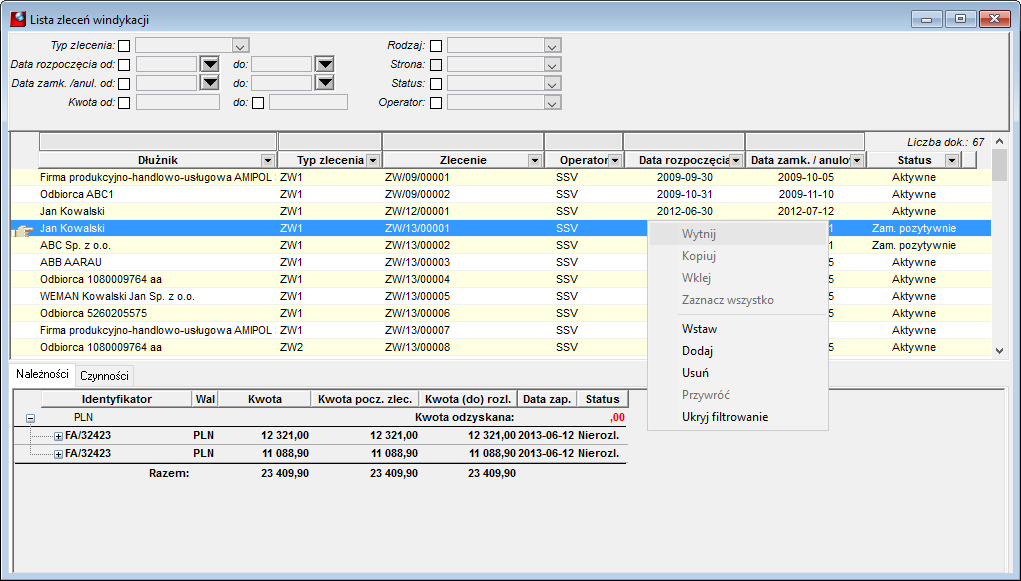Select the row ZW/13/00008
The image size is (1021, 581).
(x=501, y=347)
